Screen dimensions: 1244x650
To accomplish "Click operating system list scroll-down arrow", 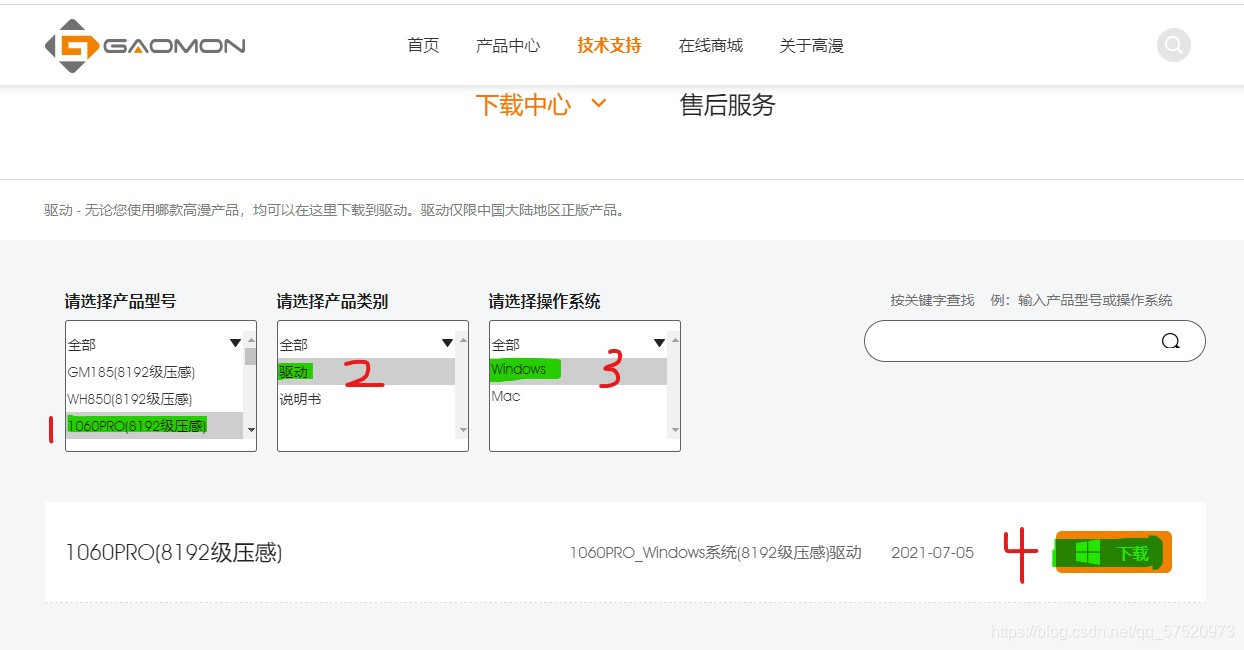I will pyautogui.click(x=675, y=430).
